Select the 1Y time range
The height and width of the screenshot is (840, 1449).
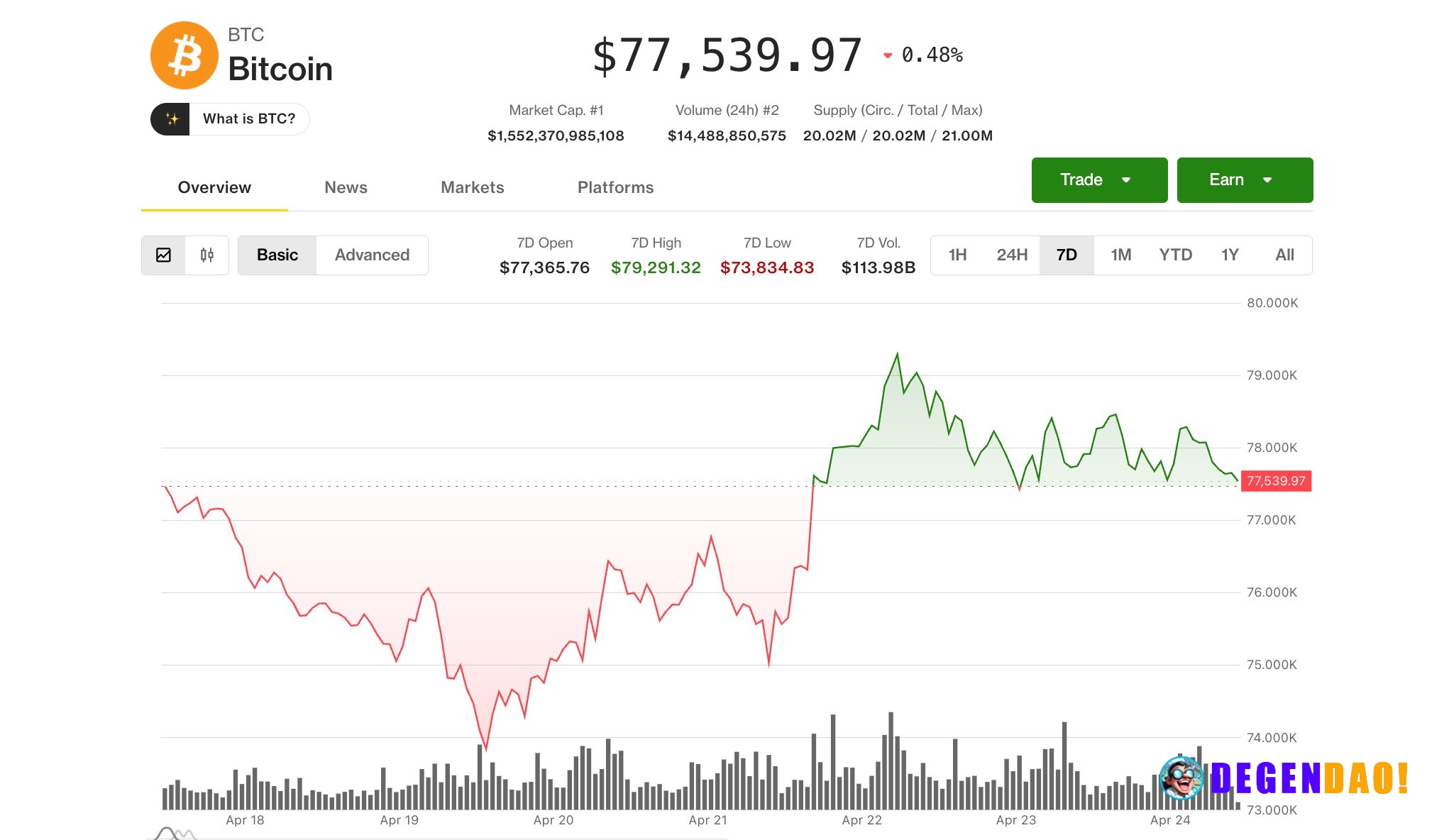point(1230,255)
